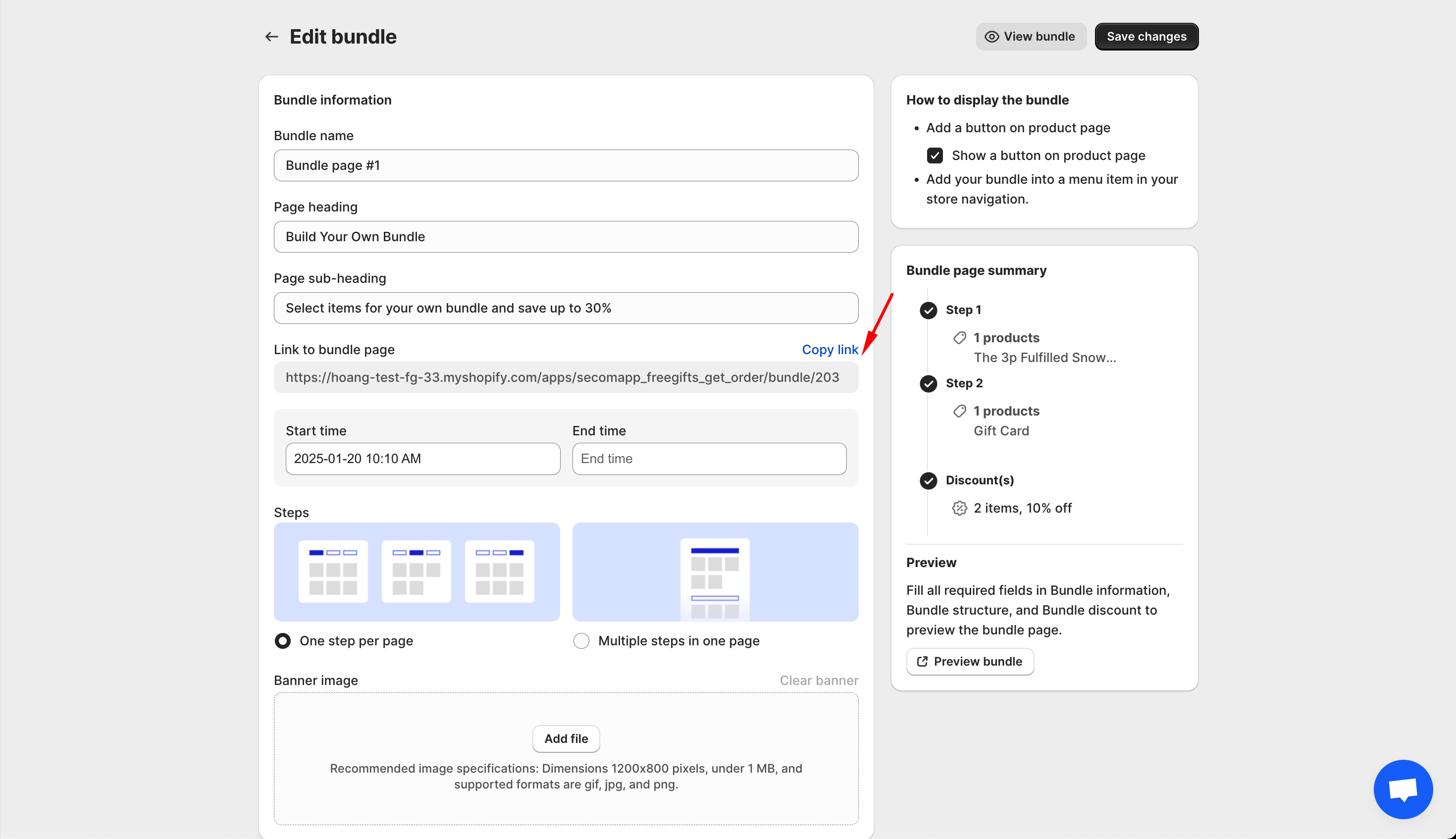Click the back arrow next to Edit bundle
Viewport: 1456px width, 839px height.
(271, 37)
